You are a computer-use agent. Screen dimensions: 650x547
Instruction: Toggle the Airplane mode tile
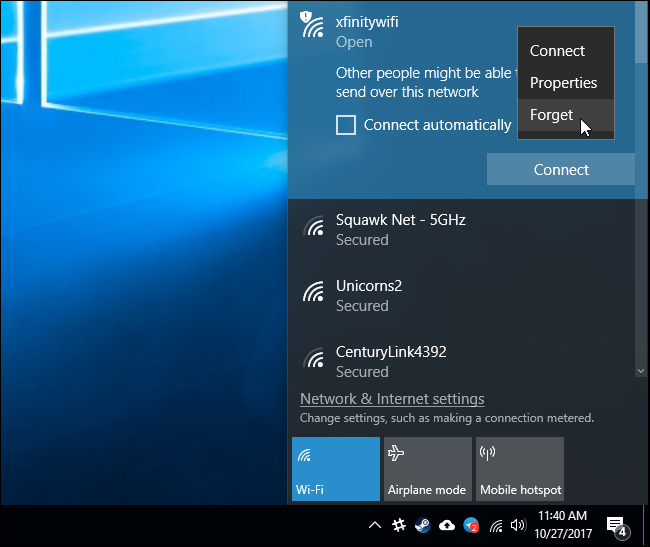[x=427, y=468]
